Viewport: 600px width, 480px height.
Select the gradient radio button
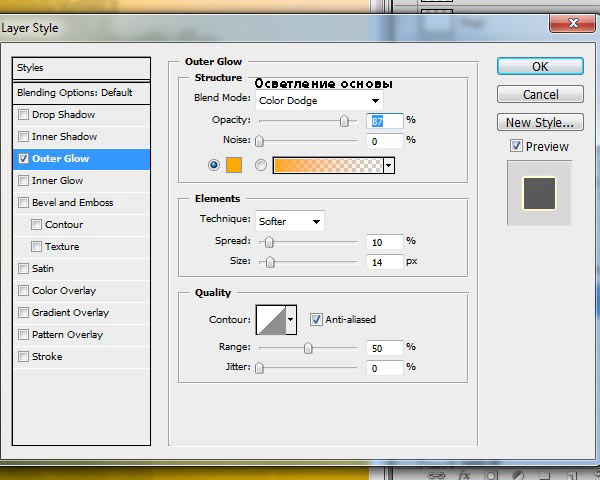point(261,165)
